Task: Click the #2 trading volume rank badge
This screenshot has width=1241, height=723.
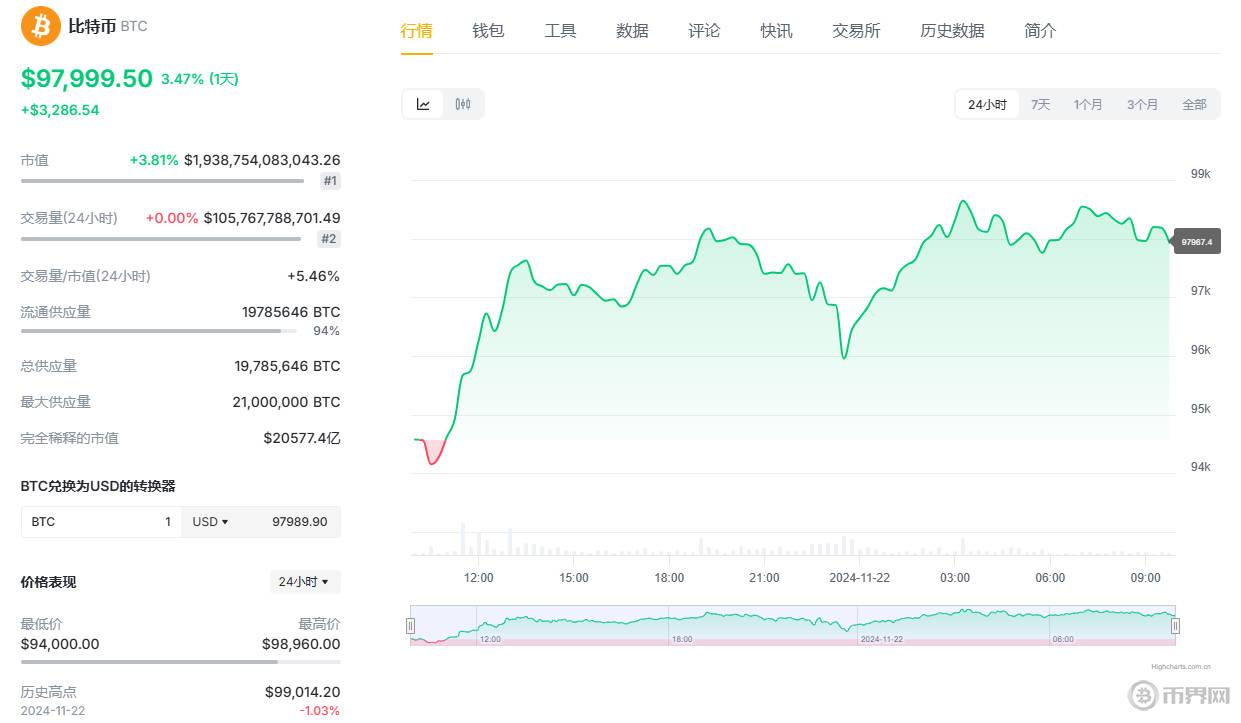Action: pos(329,239)
